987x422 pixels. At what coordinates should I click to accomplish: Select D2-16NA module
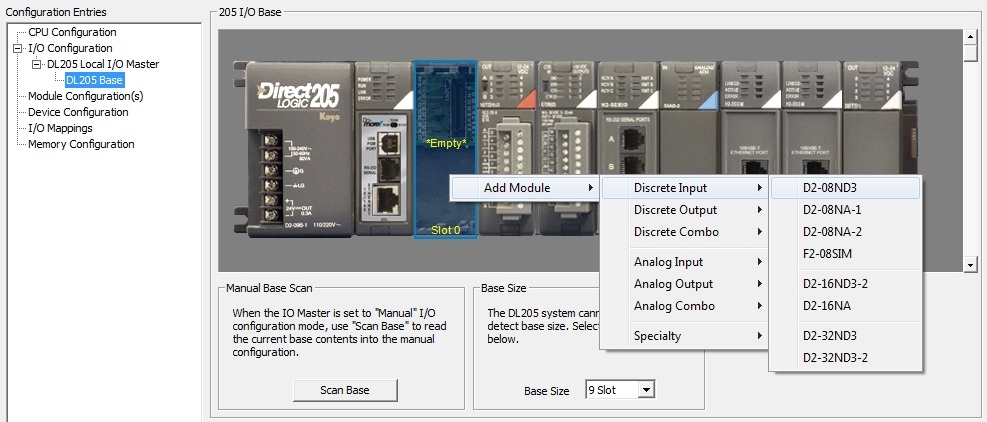(x=845, y=306)
